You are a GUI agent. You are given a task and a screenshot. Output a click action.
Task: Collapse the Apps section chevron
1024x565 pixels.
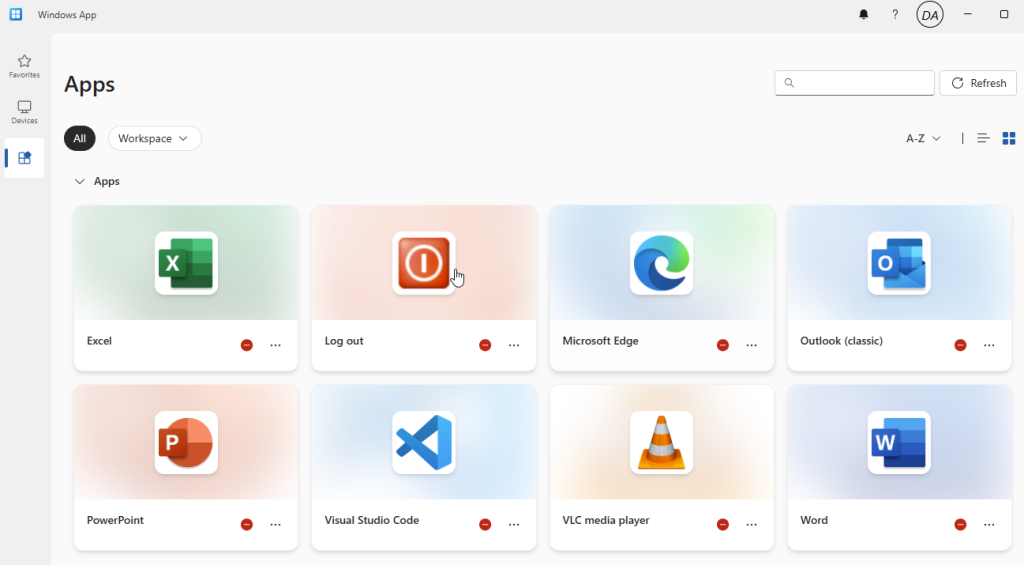80,182
